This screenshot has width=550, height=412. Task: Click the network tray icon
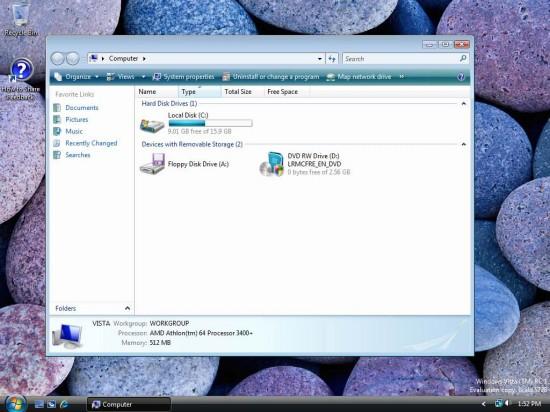(x=498, y=404)
